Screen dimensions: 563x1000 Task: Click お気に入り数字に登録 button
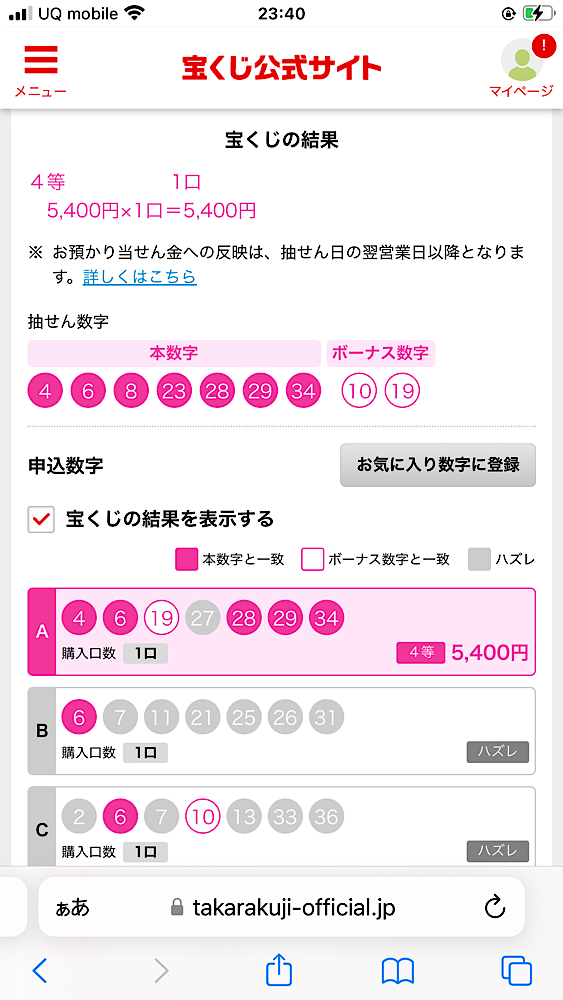tap(438, 465)
